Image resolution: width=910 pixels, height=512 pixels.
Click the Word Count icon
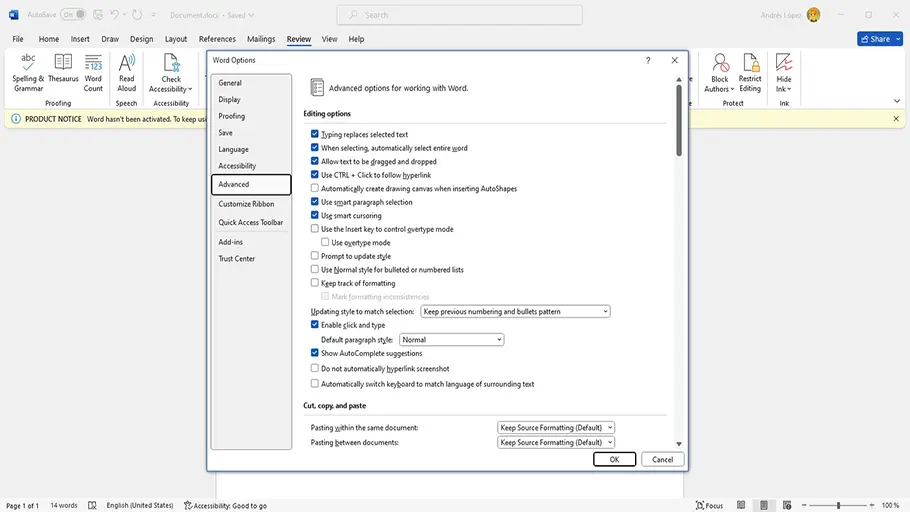pos(93,72)
